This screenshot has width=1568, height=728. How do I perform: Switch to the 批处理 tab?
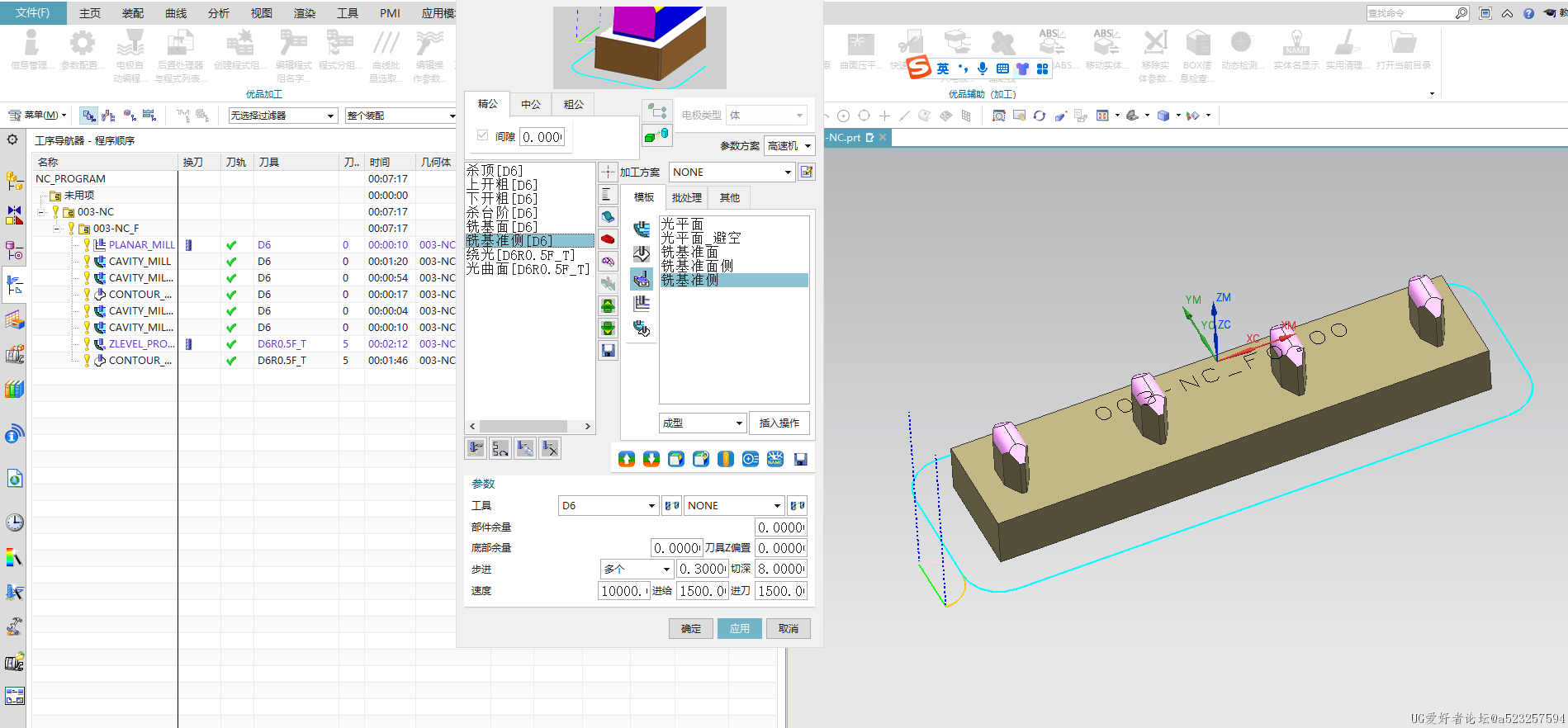[x=686, y=197]
